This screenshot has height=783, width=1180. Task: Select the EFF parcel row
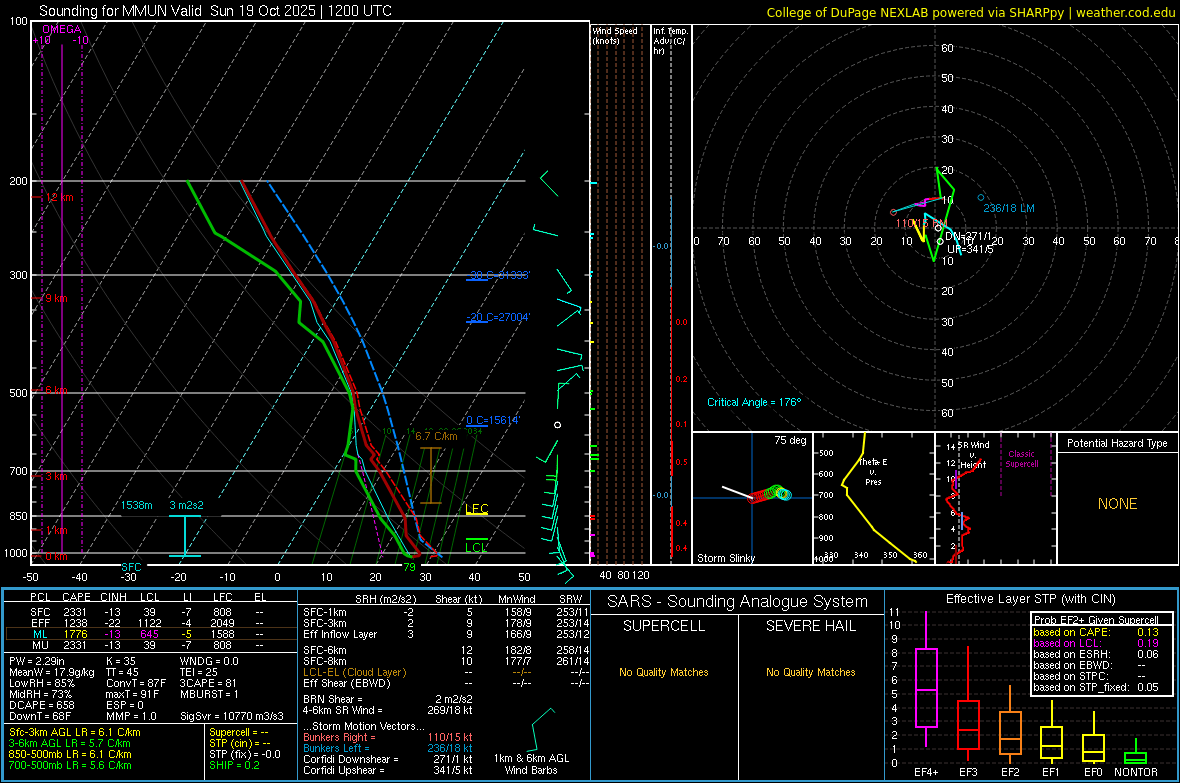coord(150,623)
